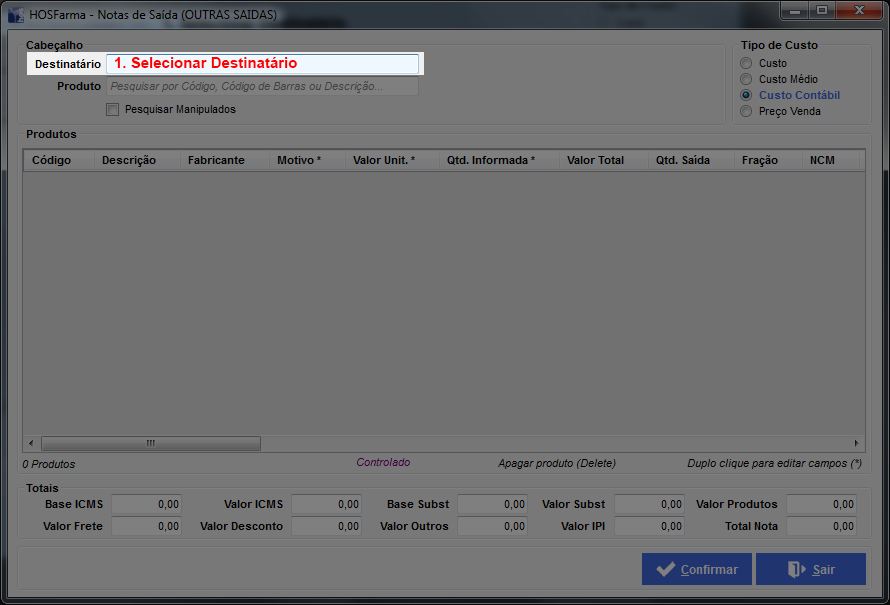Click the Confirmar button

click(697, 569)
